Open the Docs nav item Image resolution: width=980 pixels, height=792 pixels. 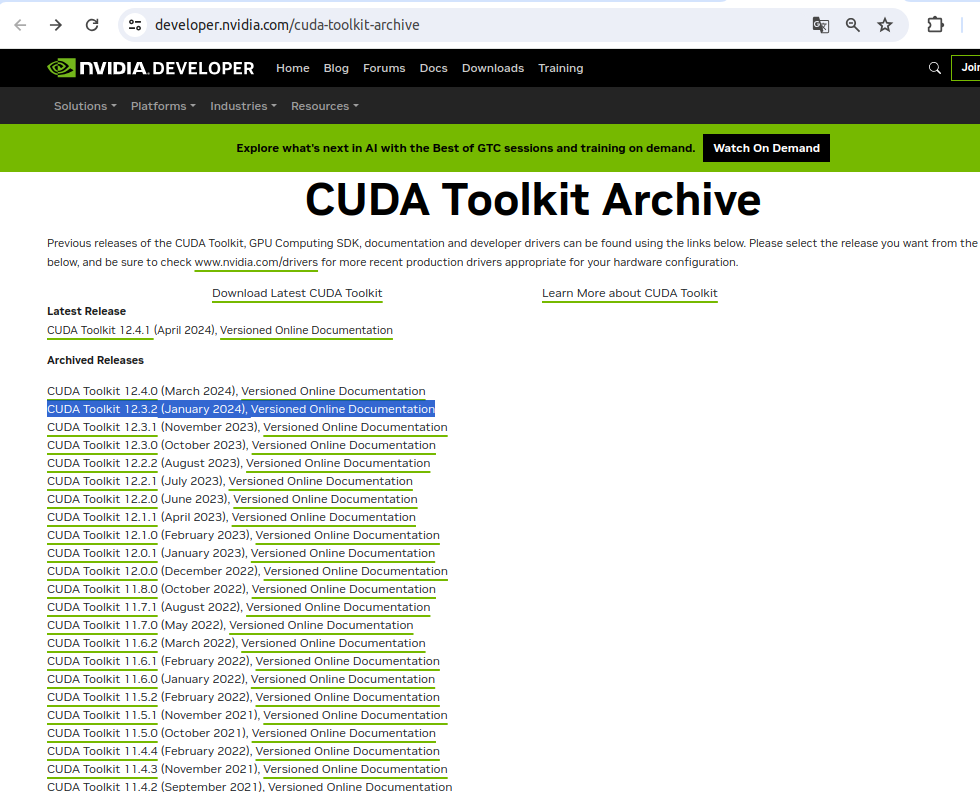(433, 68)
